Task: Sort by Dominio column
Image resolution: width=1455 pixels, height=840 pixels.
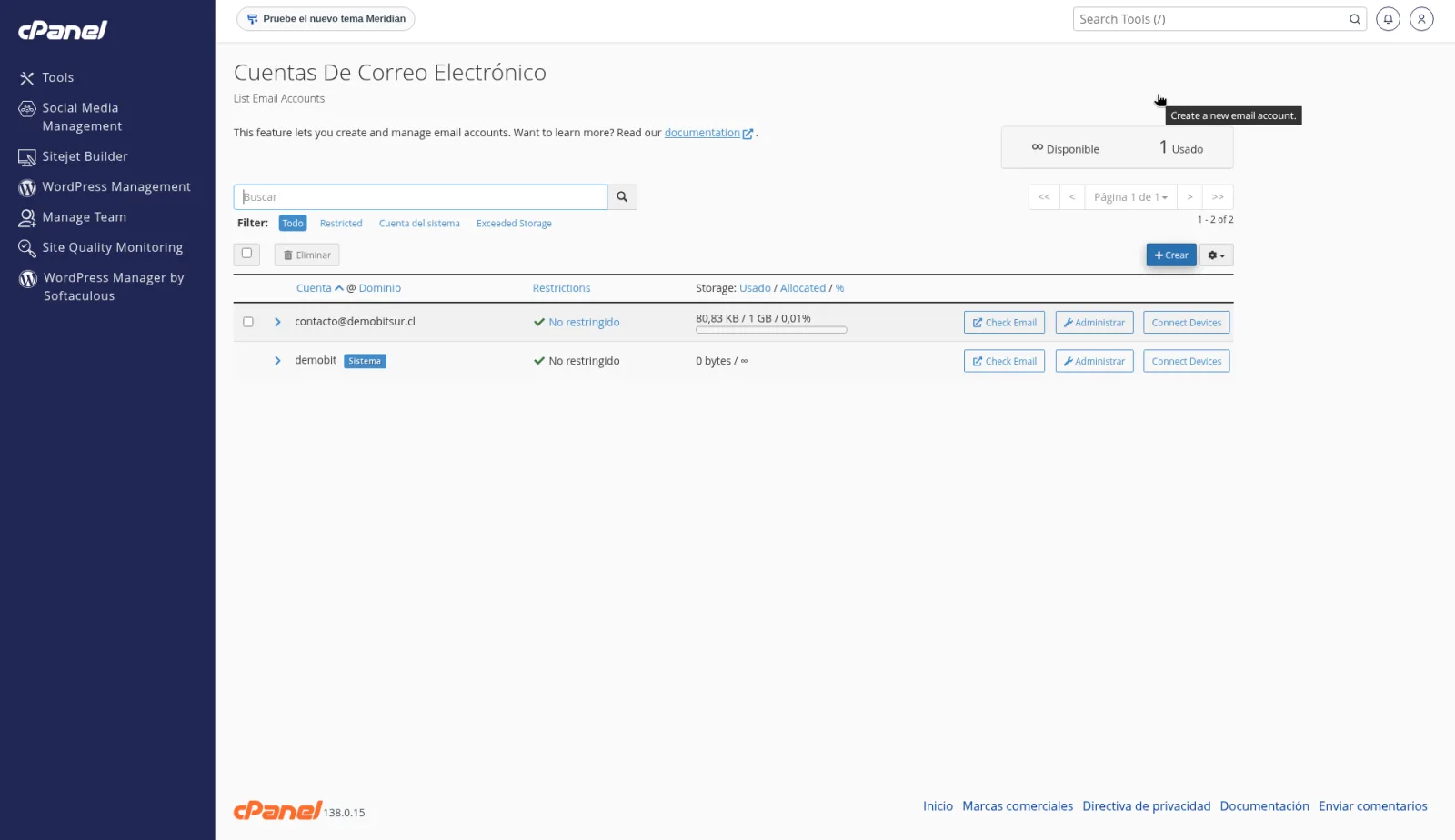Action: (379, 288)
